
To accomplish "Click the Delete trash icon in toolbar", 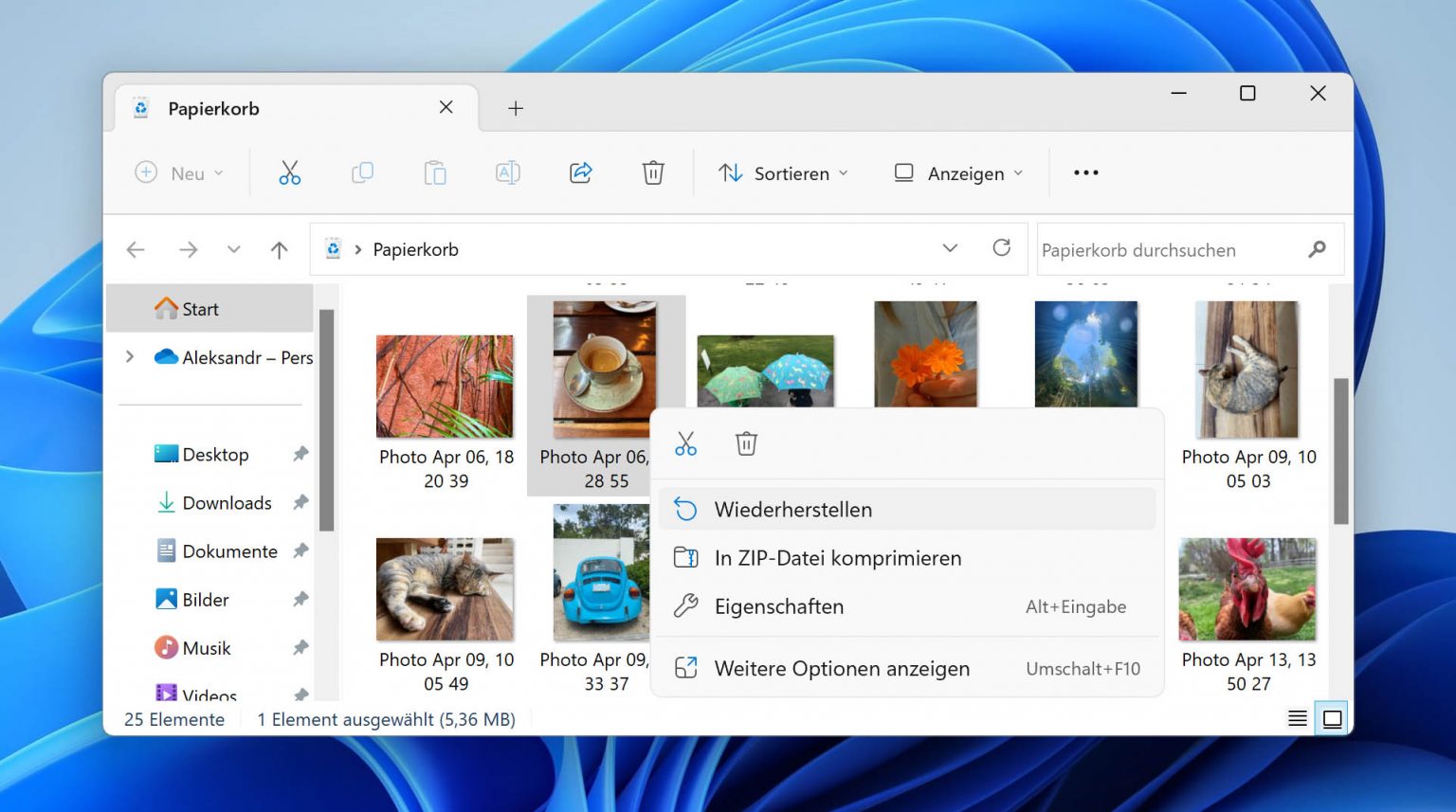I will pyautogui.click(x=653, y=173).
